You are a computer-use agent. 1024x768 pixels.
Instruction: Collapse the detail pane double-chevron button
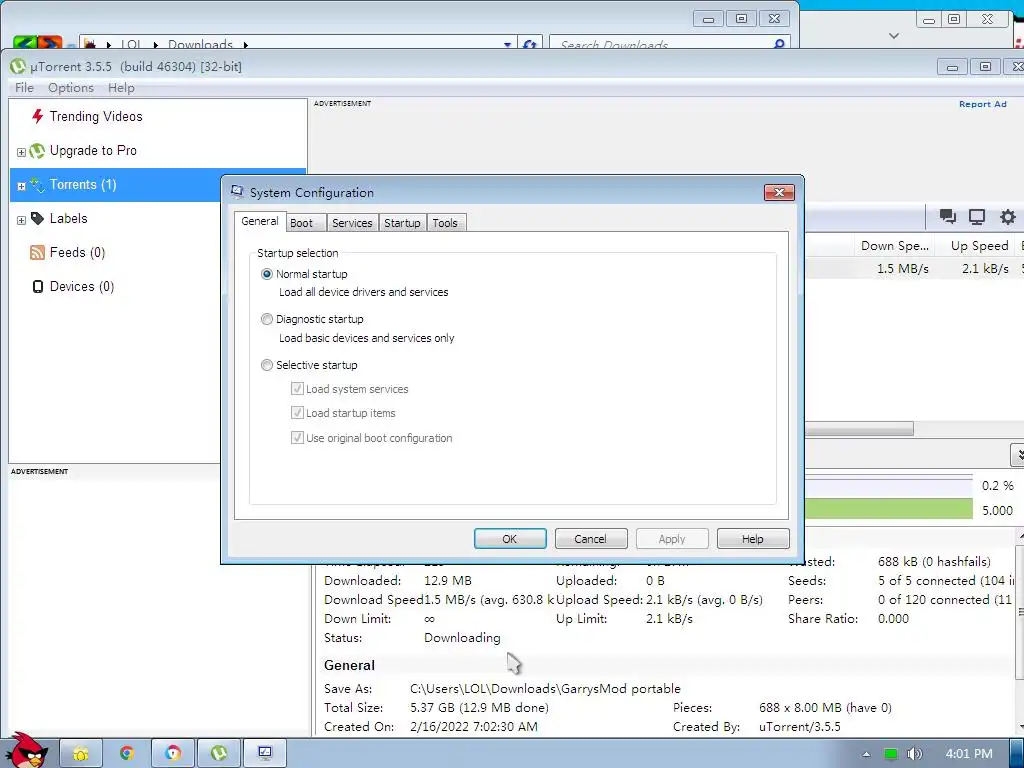(x=1017, y=455)
